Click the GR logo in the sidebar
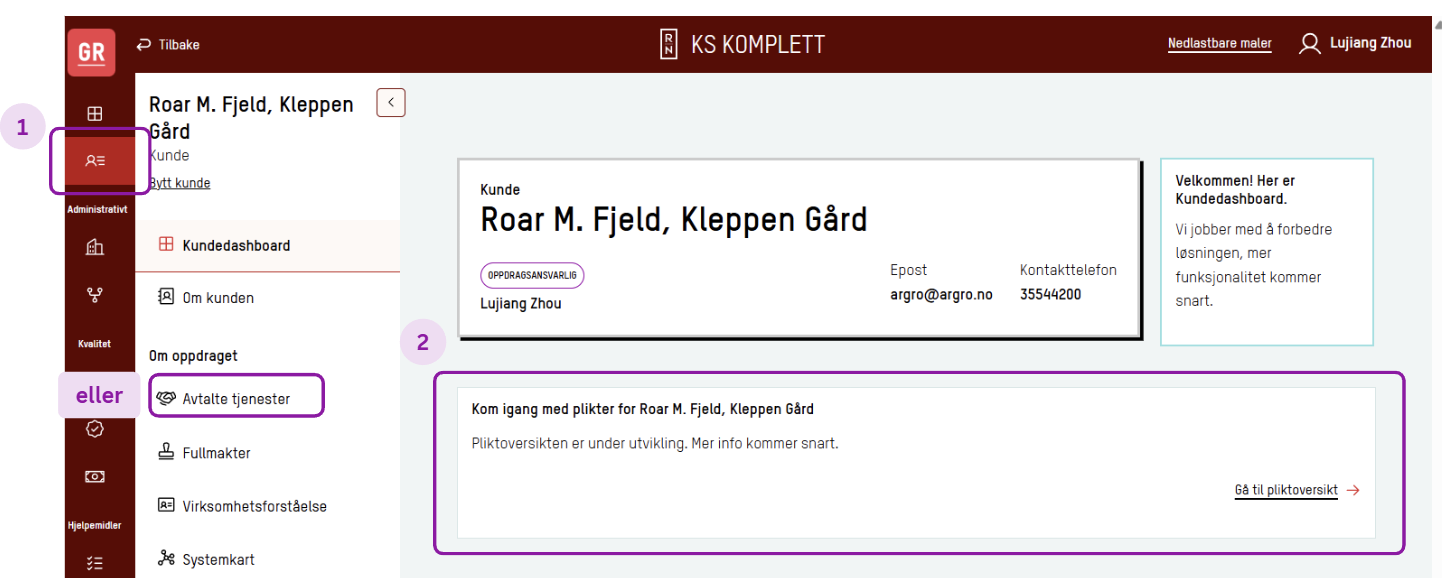Image resolution: width=1447 pixels, height=578 pixels. click(91, 53)
